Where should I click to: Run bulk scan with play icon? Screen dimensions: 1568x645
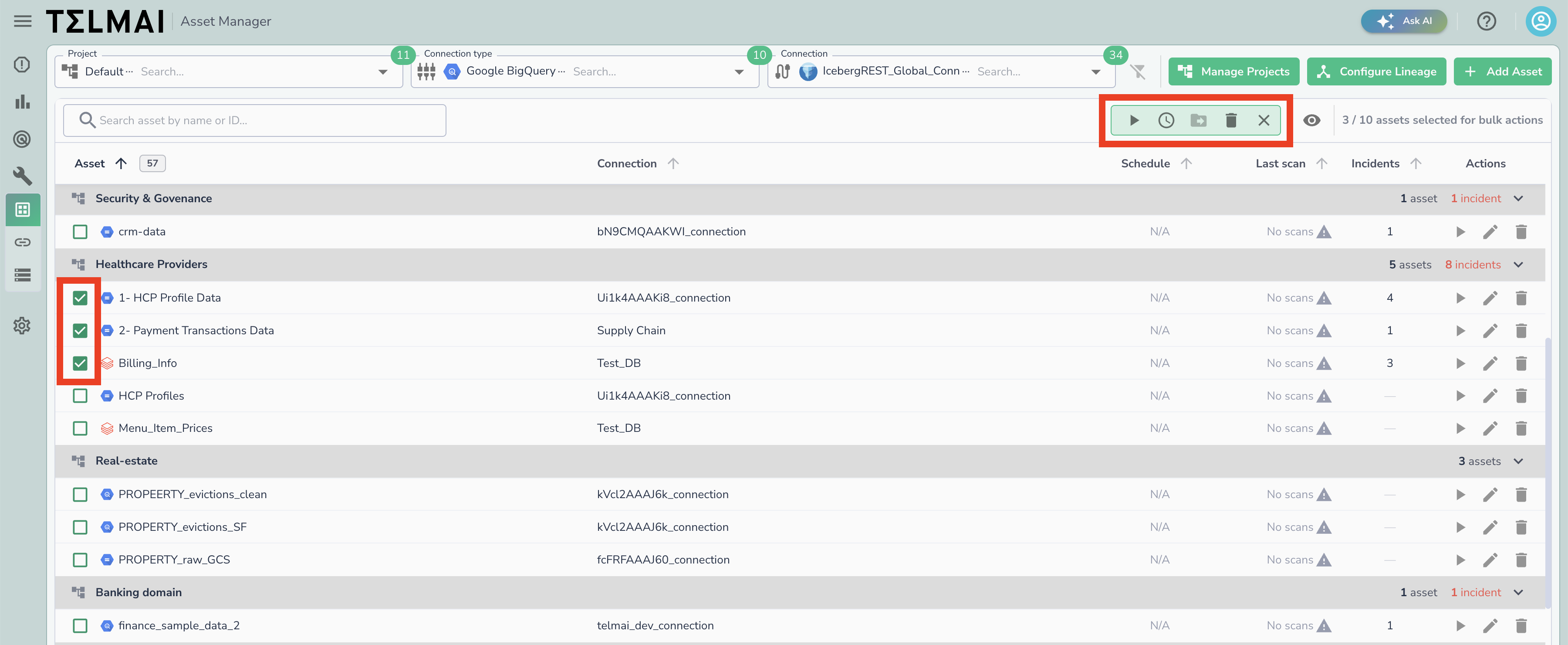click(1134, 121)
